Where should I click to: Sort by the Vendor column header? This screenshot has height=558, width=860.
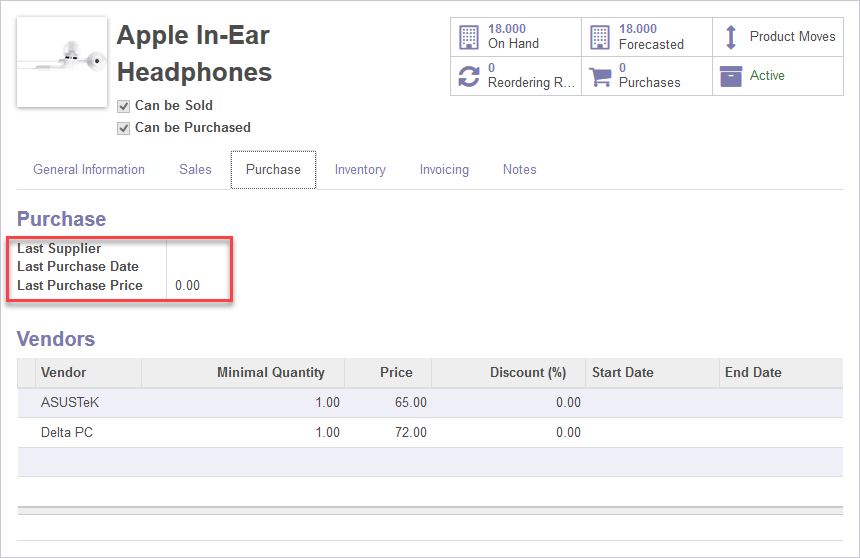88,373
